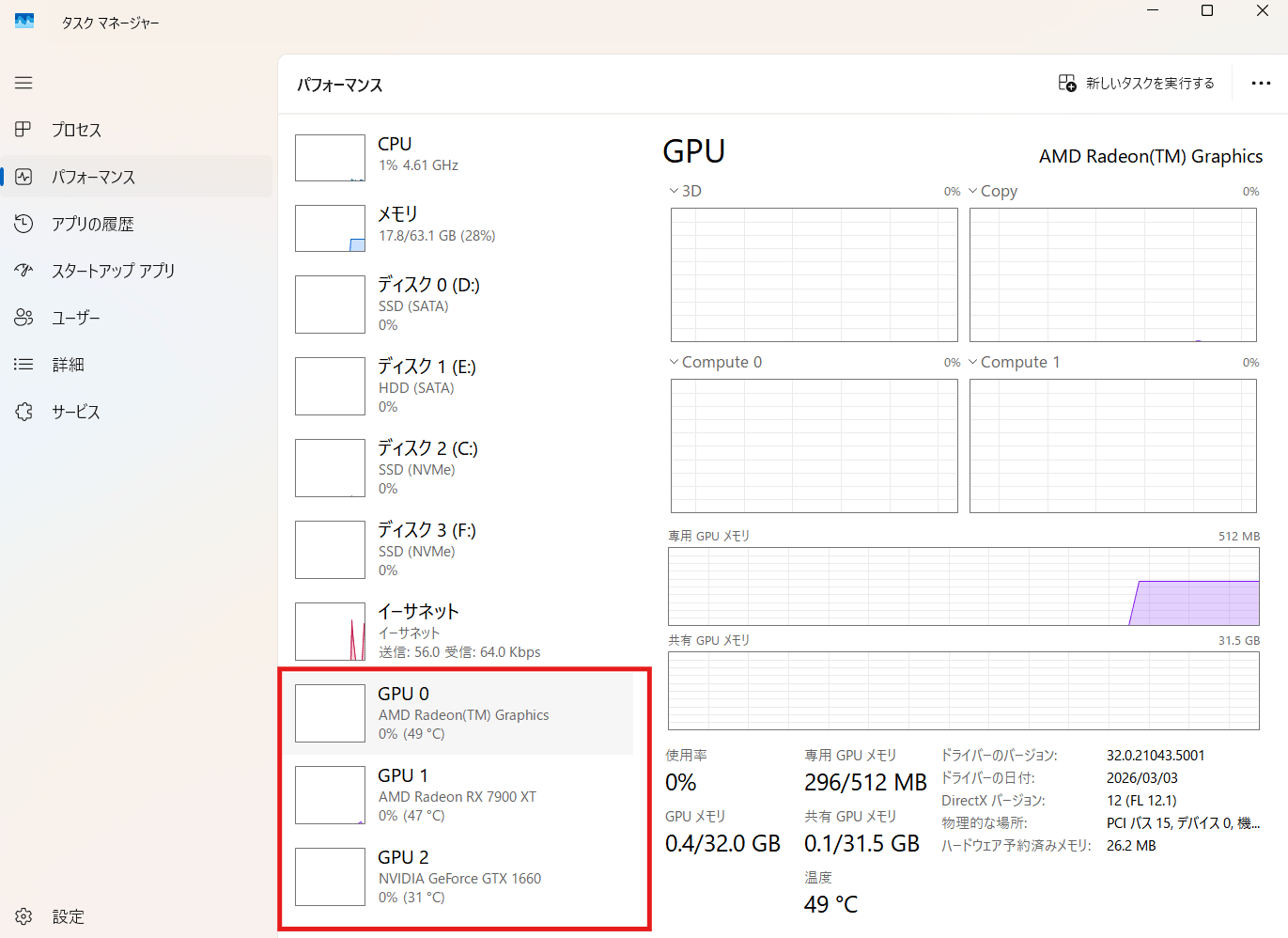Click the プロセス icon in sidebar
This screenshot has height=938, width=1288.
(23, 130)
